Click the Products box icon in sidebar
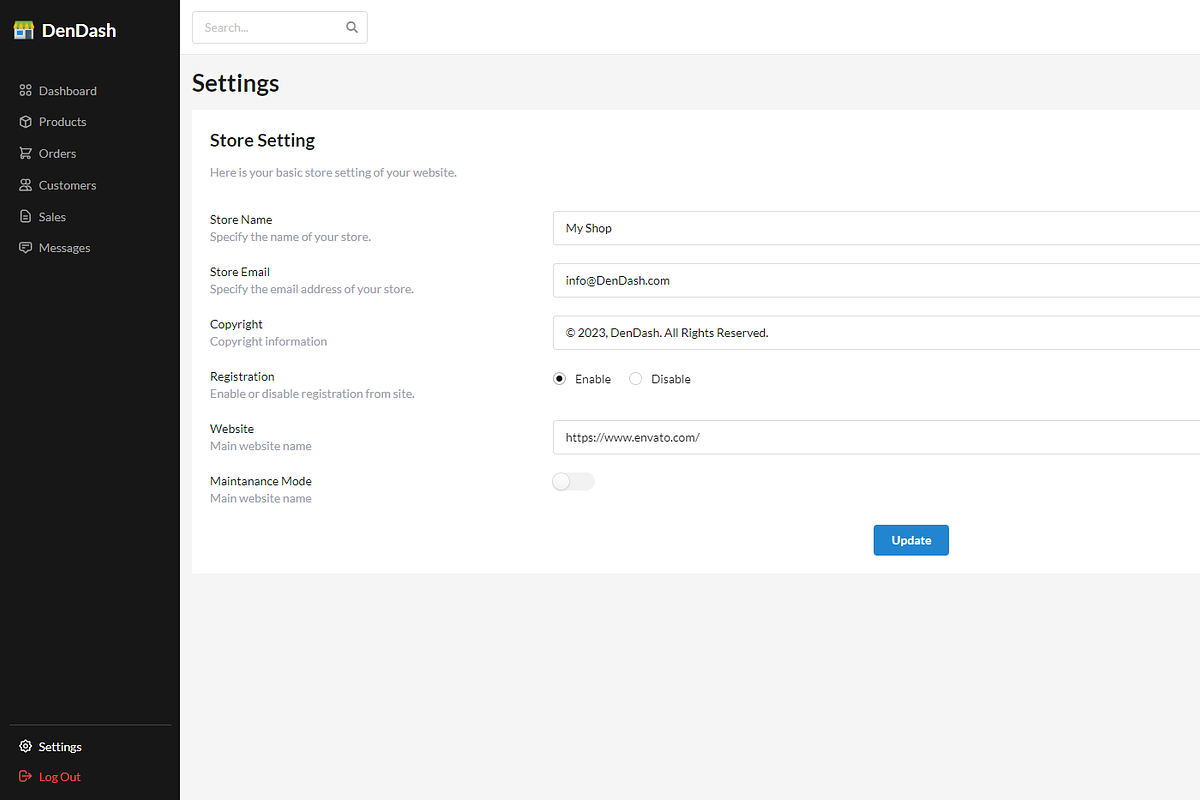1200x800 pixels. click(26, 122)
